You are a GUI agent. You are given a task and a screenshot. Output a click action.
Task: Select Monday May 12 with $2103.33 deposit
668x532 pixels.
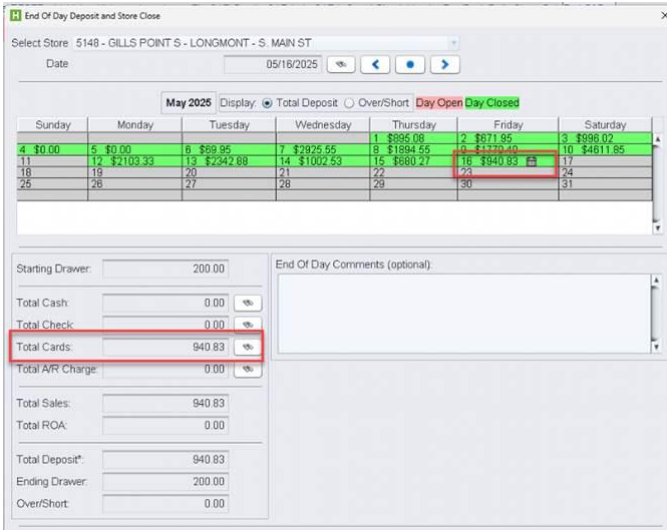click(x=134, y=160)
